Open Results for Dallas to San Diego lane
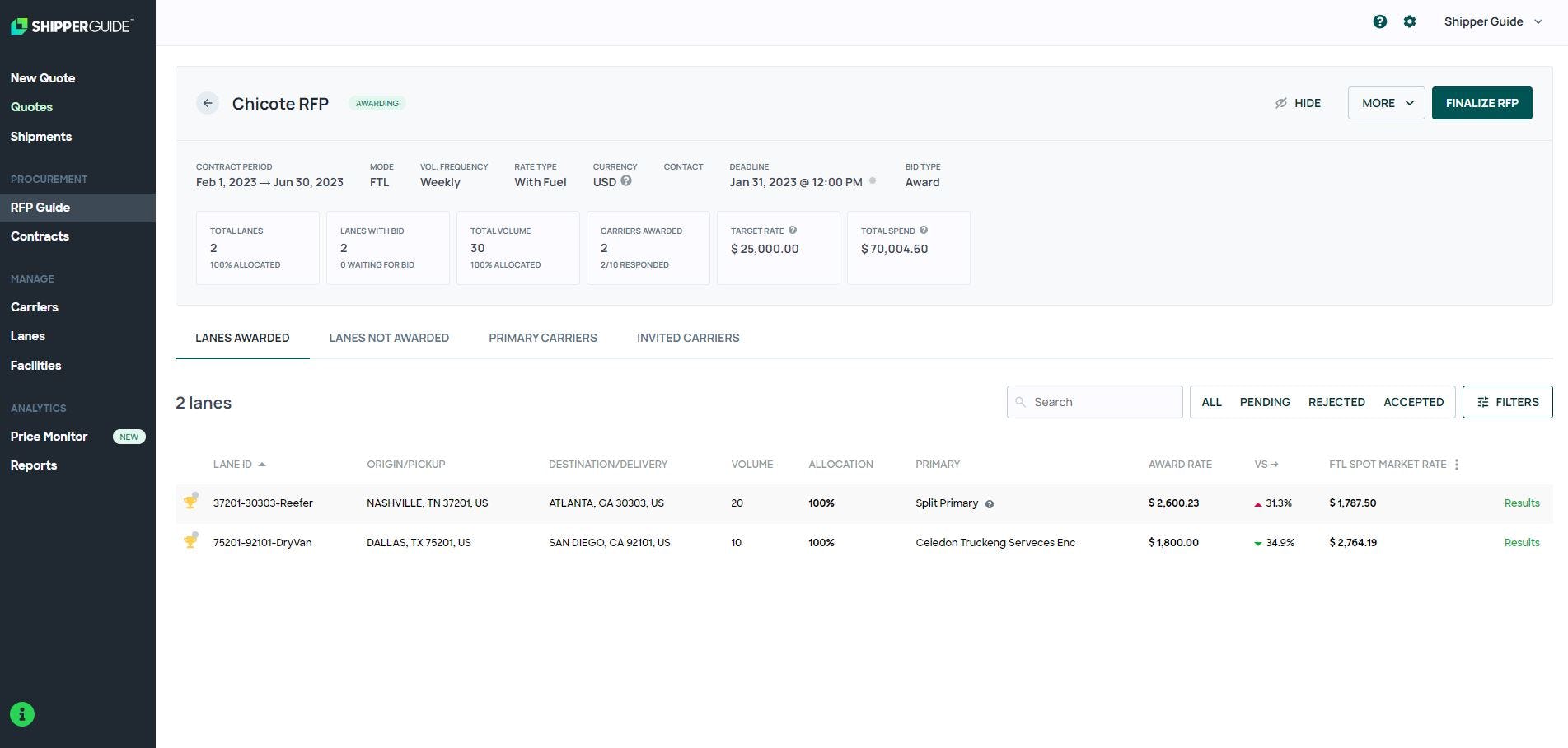 (1521, 543)
